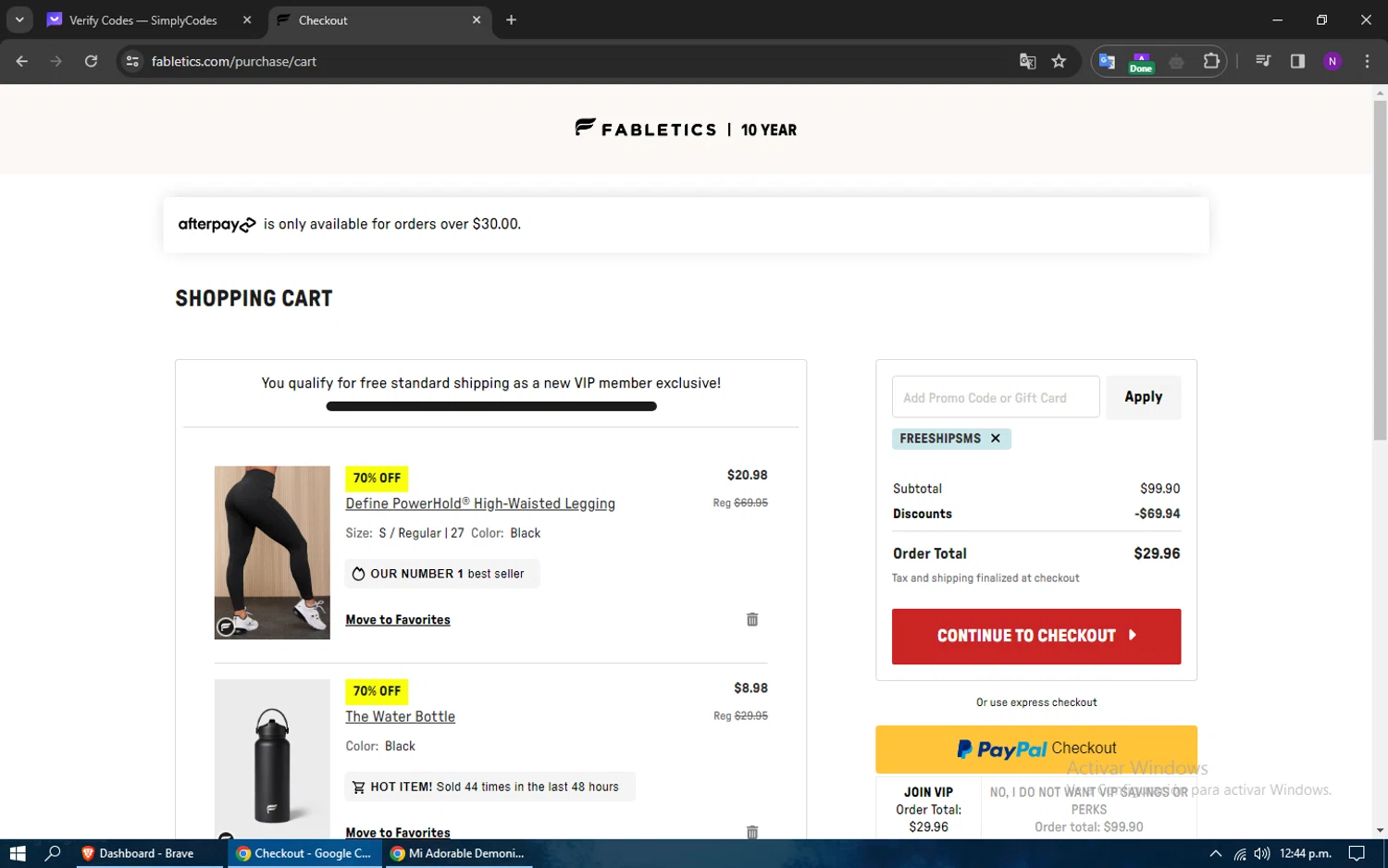This screenshot has height=868, width=1388.
Task: Click the water bottle price $8.98
Action: [x=750, y=688]
